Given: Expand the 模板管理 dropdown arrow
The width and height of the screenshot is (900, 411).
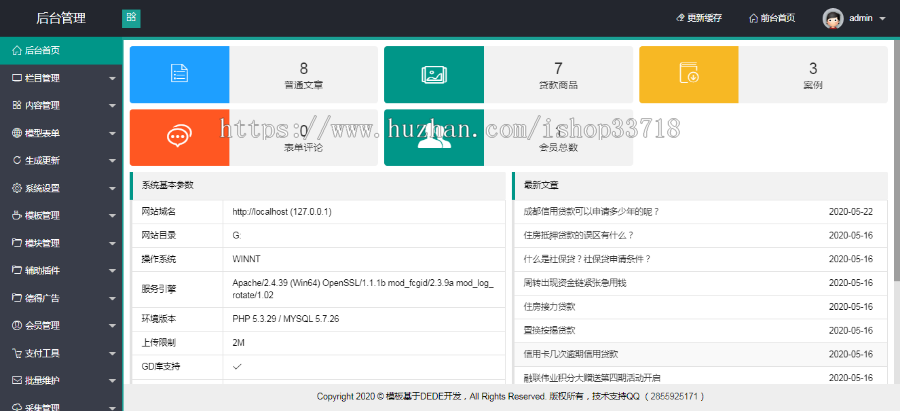Looking at the screenshot, I should coord(112,216).
